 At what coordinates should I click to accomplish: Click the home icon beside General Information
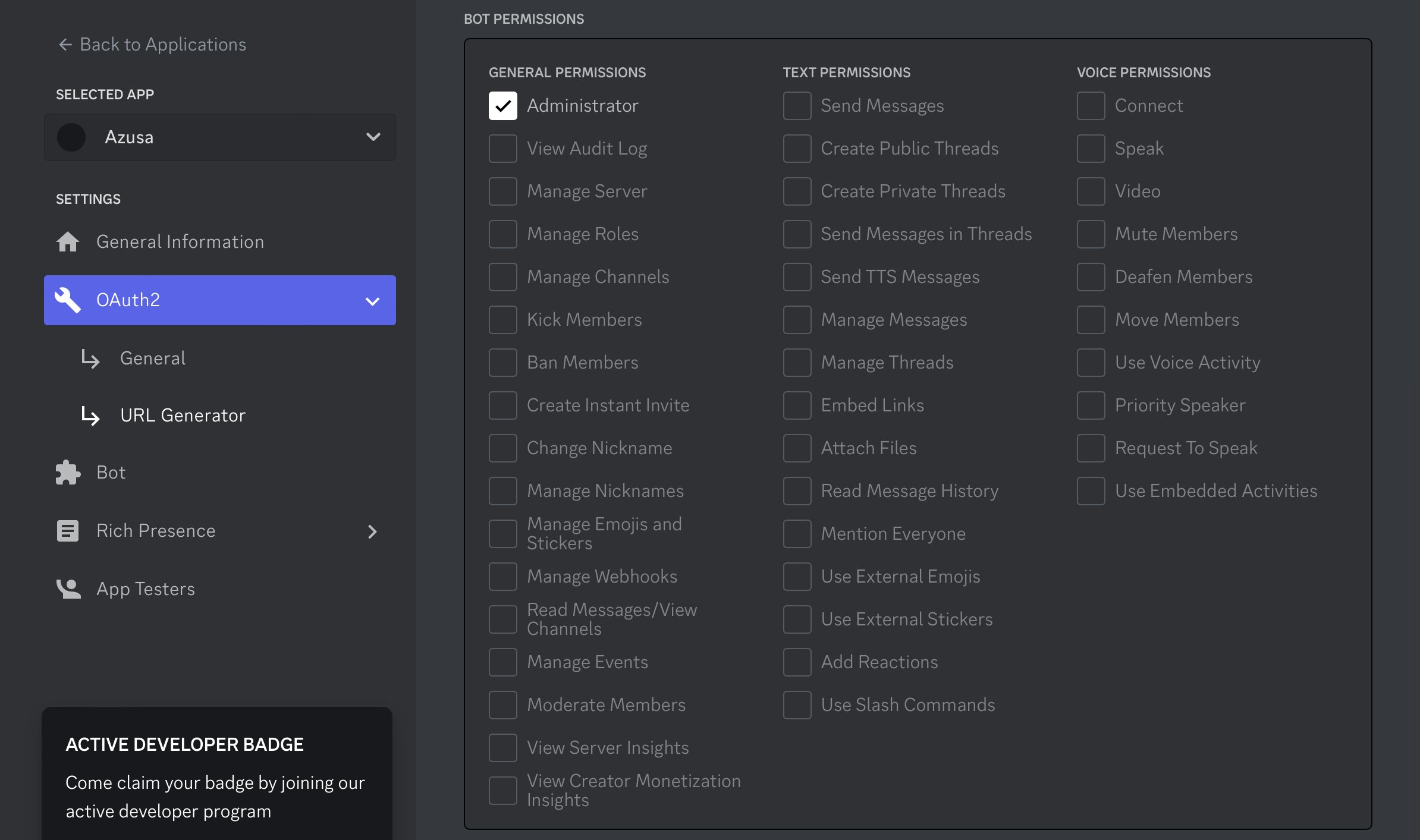tap(68, 242)
